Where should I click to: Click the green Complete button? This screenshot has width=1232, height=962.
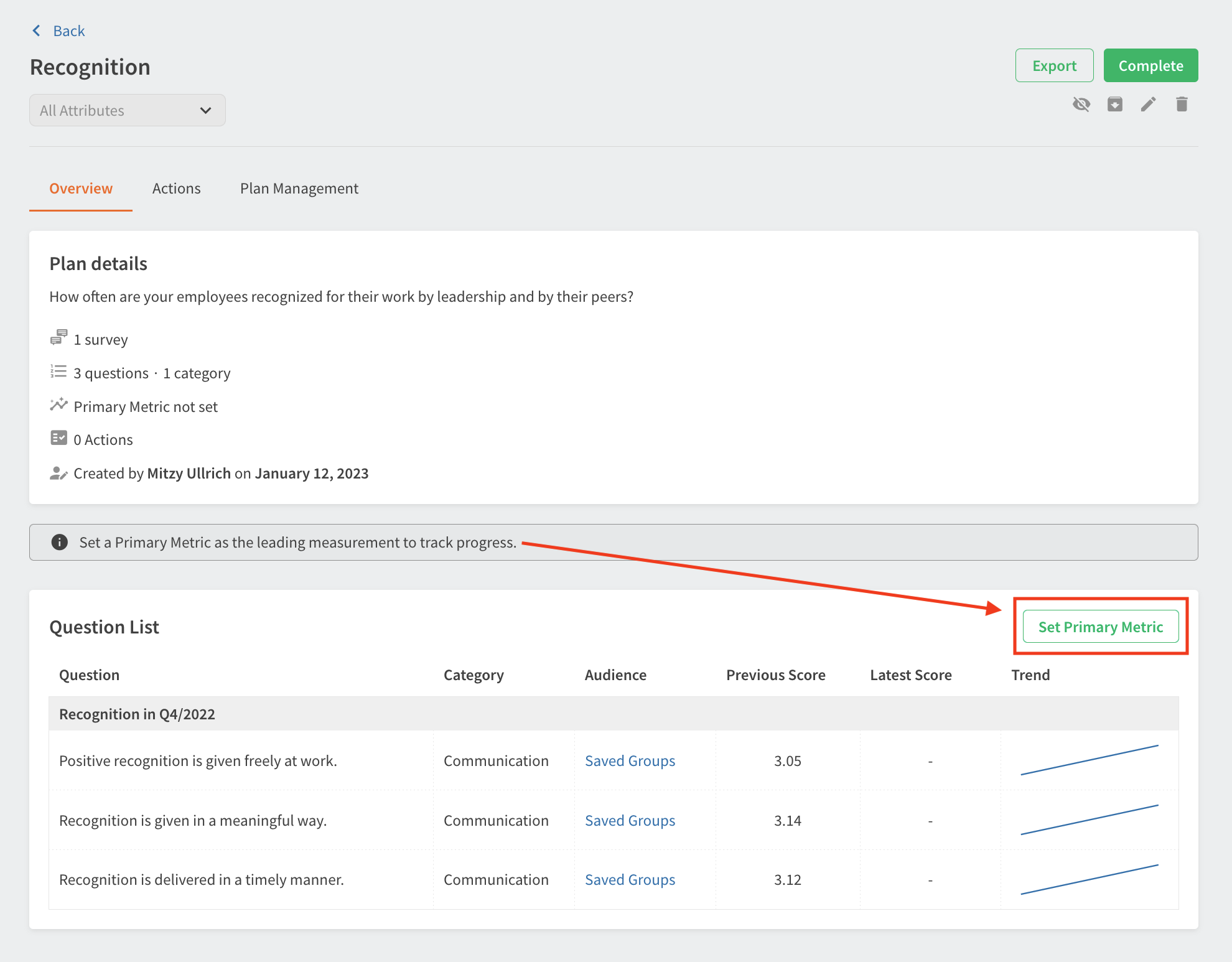tap(1150, 65)
